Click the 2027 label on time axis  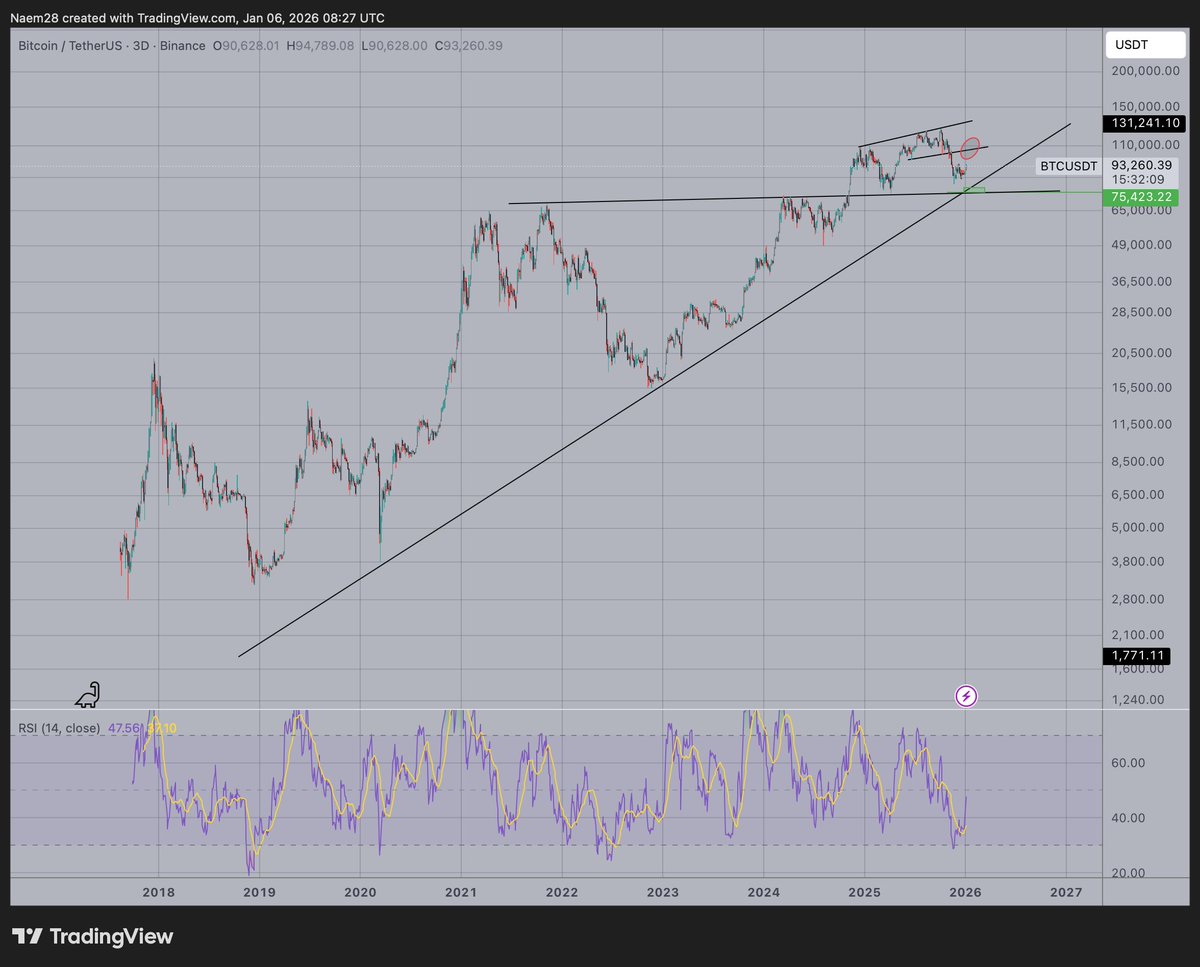(1066, 893)
